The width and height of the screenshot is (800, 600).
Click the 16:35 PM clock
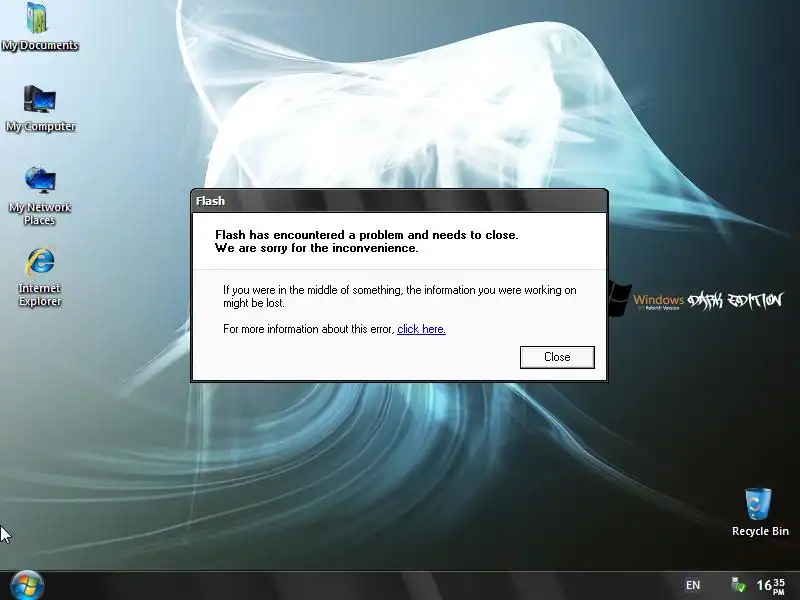[x=771, y=586]
